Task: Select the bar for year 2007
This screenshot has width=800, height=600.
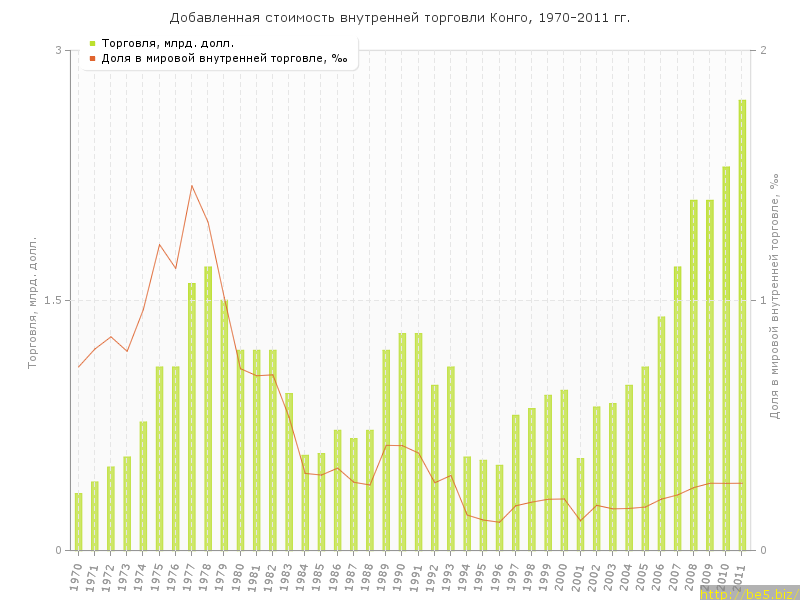Action: click(677, 408)
